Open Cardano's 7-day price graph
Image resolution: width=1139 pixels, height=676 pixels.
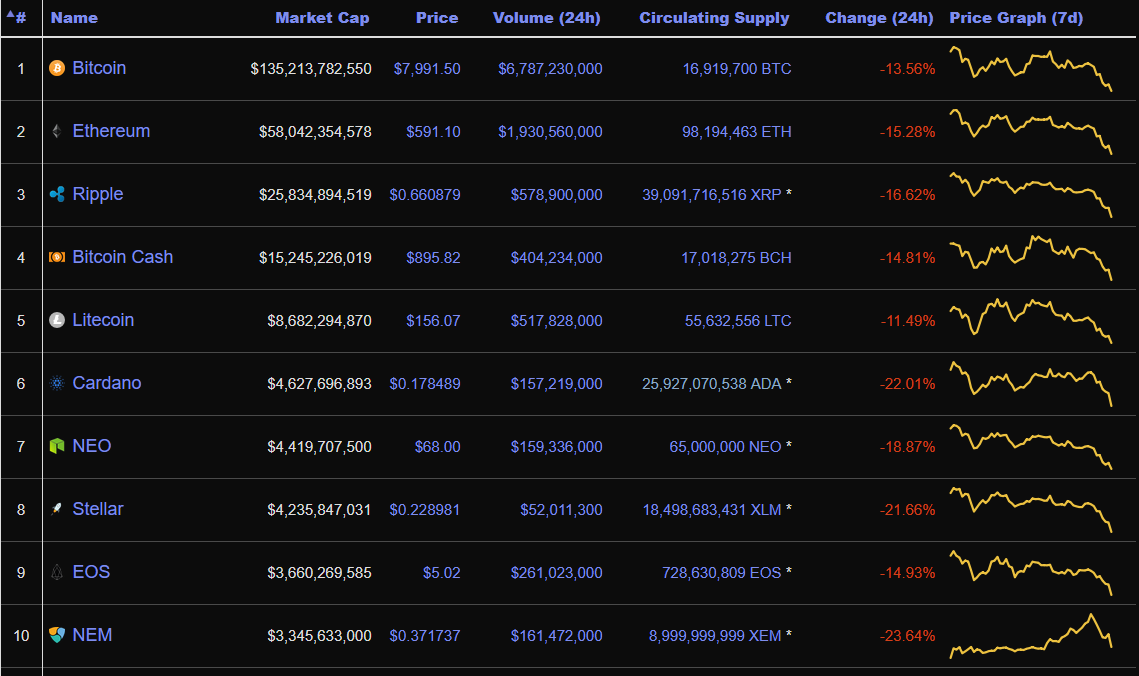point(1031,383)
